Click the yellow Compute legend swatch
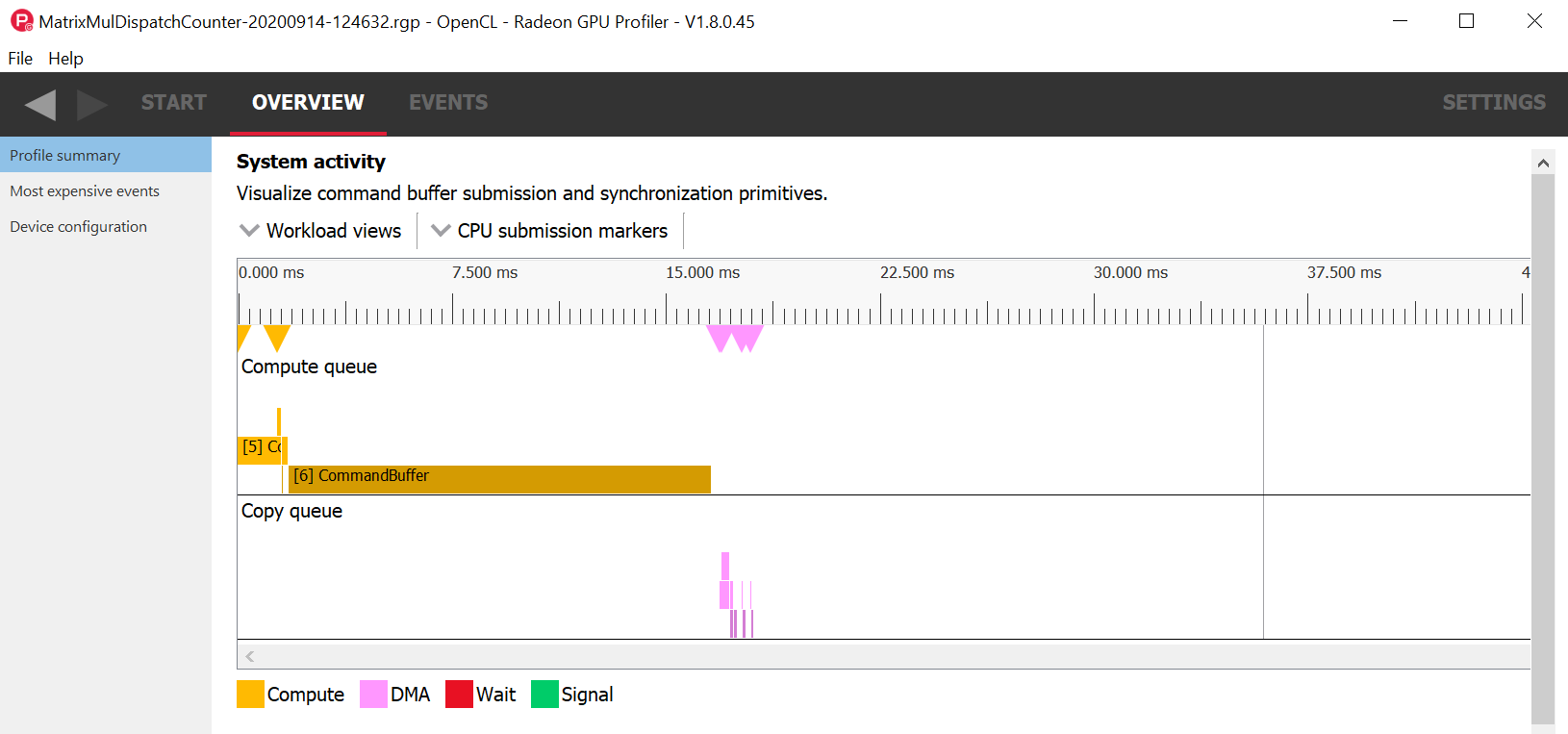Image resolution: width=1568 pixels, height=734 pixels. tap(250, 695)
